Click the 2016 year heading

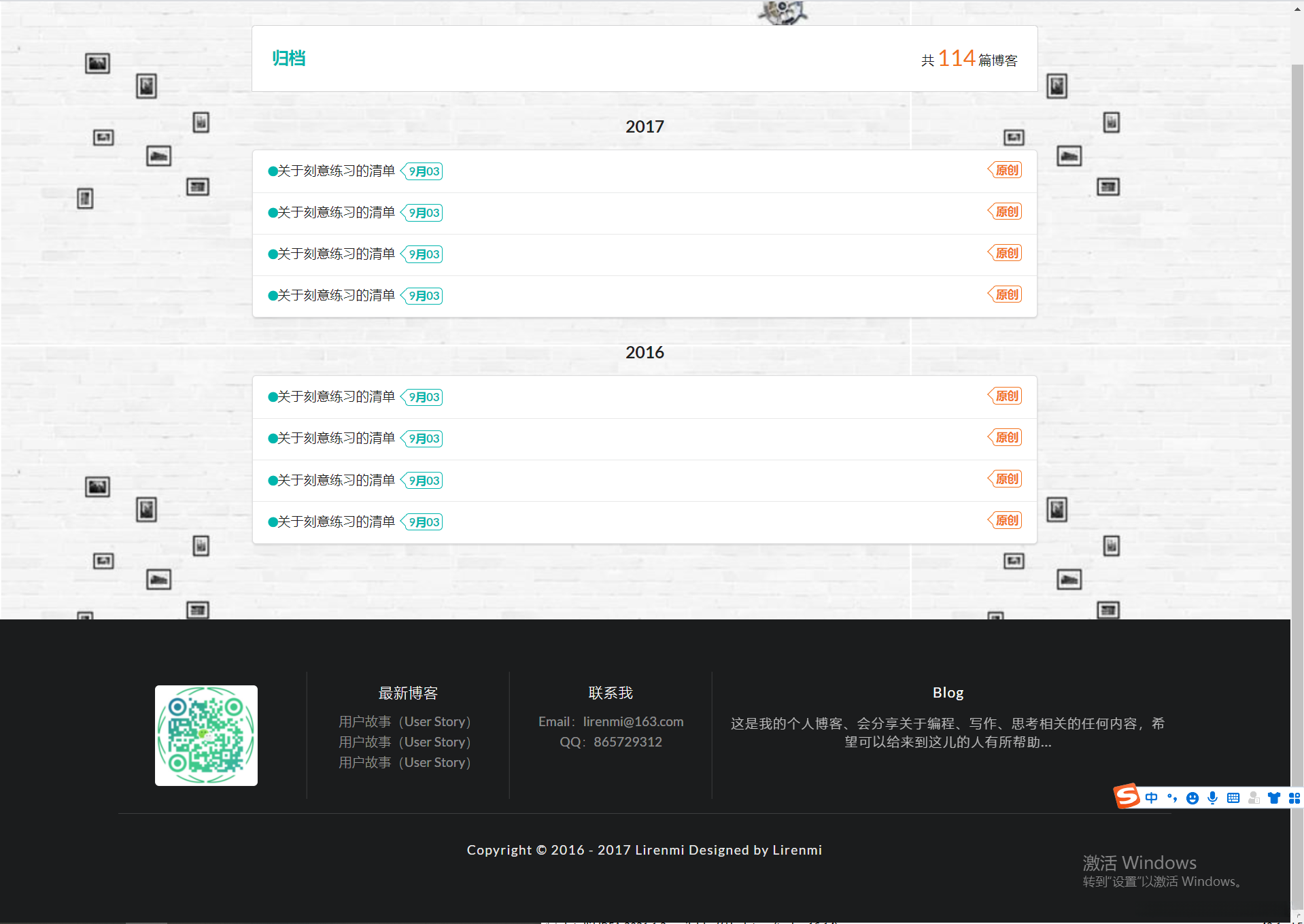coord(645,352)
